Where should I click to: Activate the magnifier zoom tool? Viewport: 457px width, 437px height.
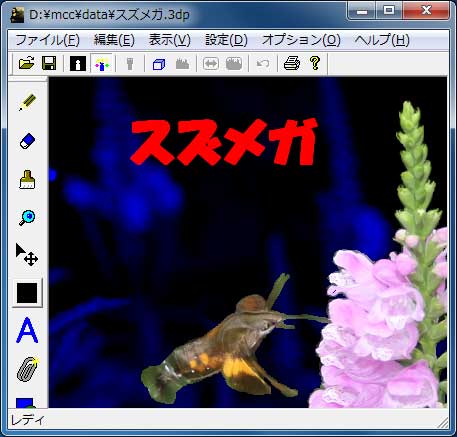27,218
